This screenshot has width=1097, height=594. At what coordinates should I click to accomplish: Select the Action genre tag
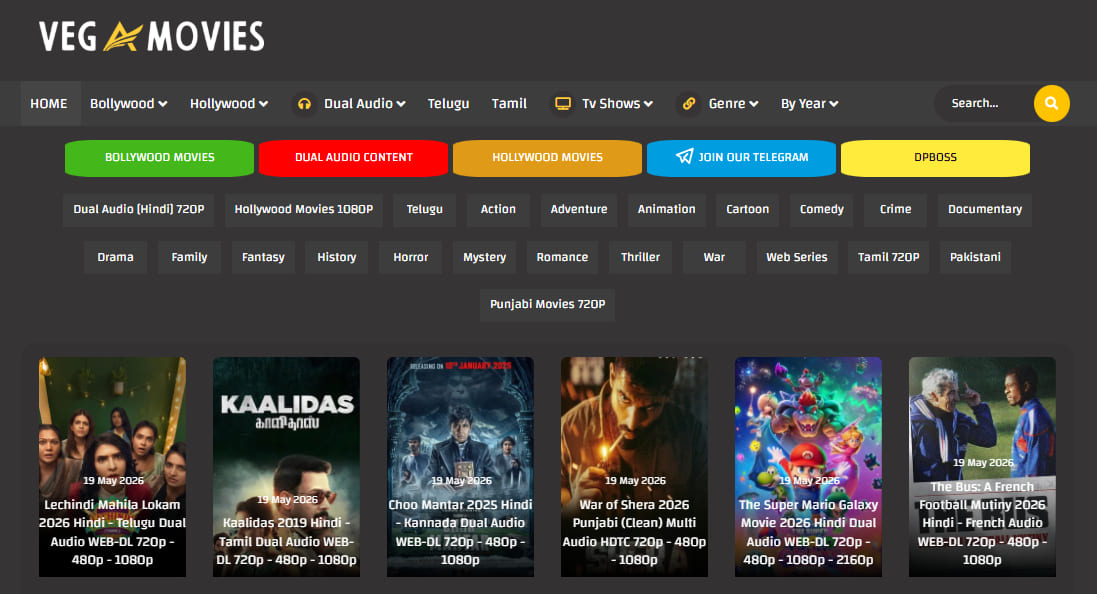point(498,210)
